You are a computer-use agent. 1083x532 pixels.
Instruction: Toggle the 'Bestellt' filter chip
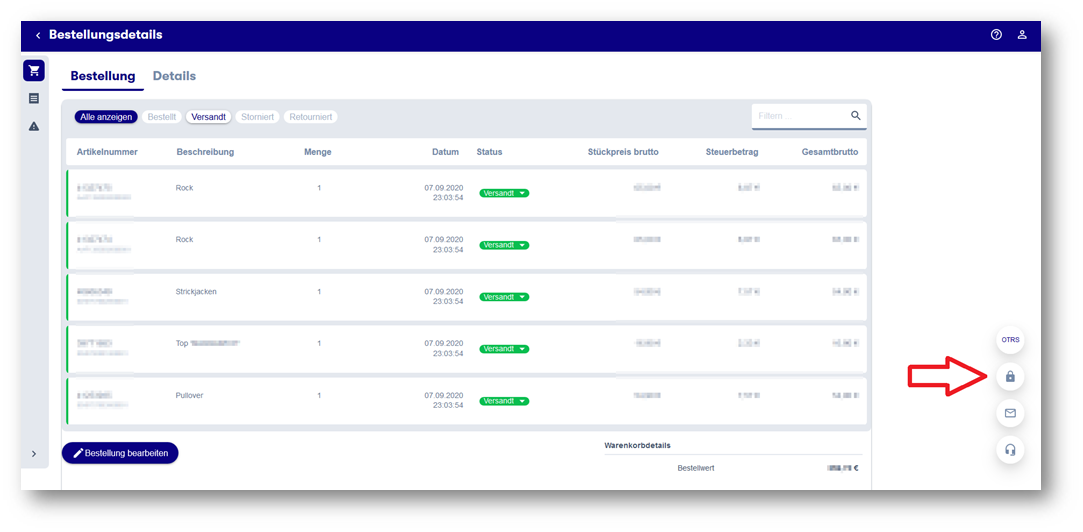(161, 117)
